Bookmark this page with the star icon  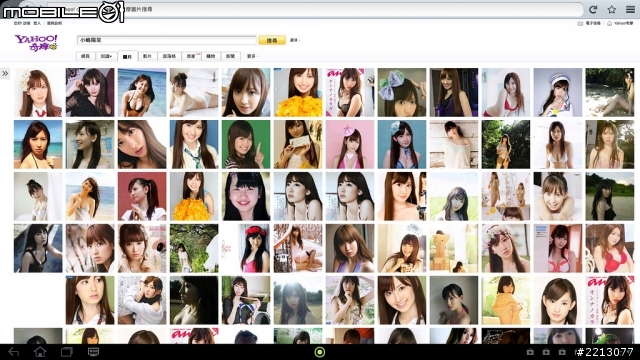click(611, 9)
